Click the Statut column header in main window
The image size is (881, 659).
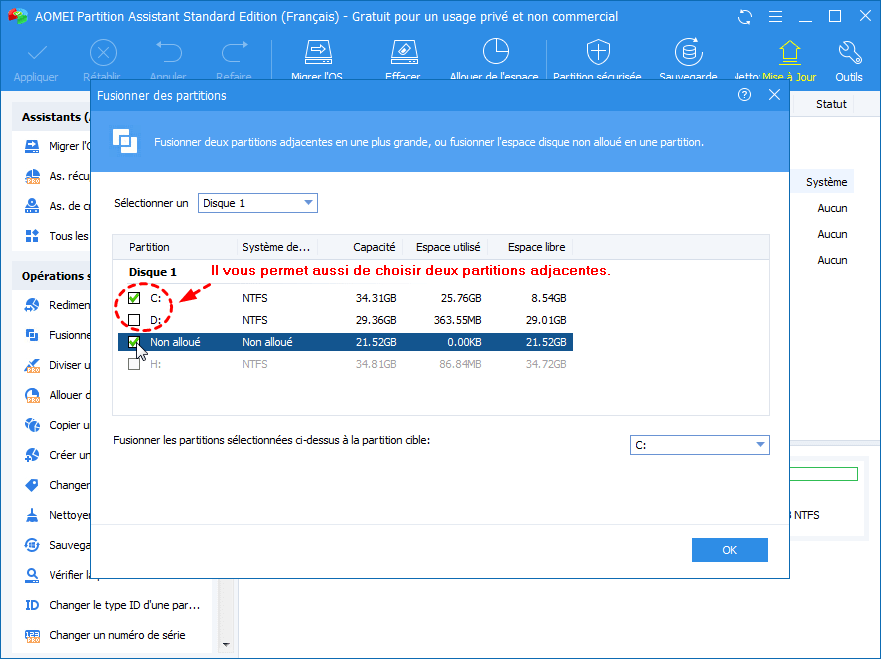pos(831,104)
